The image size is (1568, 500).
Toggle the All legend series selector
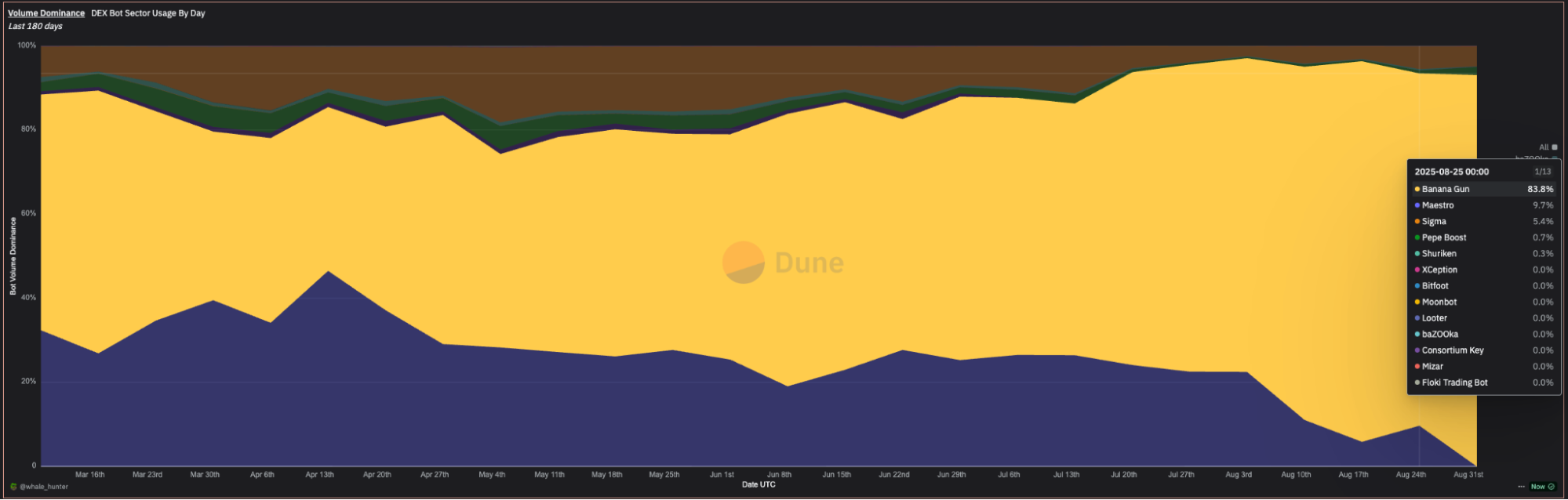coord(1548,147)
